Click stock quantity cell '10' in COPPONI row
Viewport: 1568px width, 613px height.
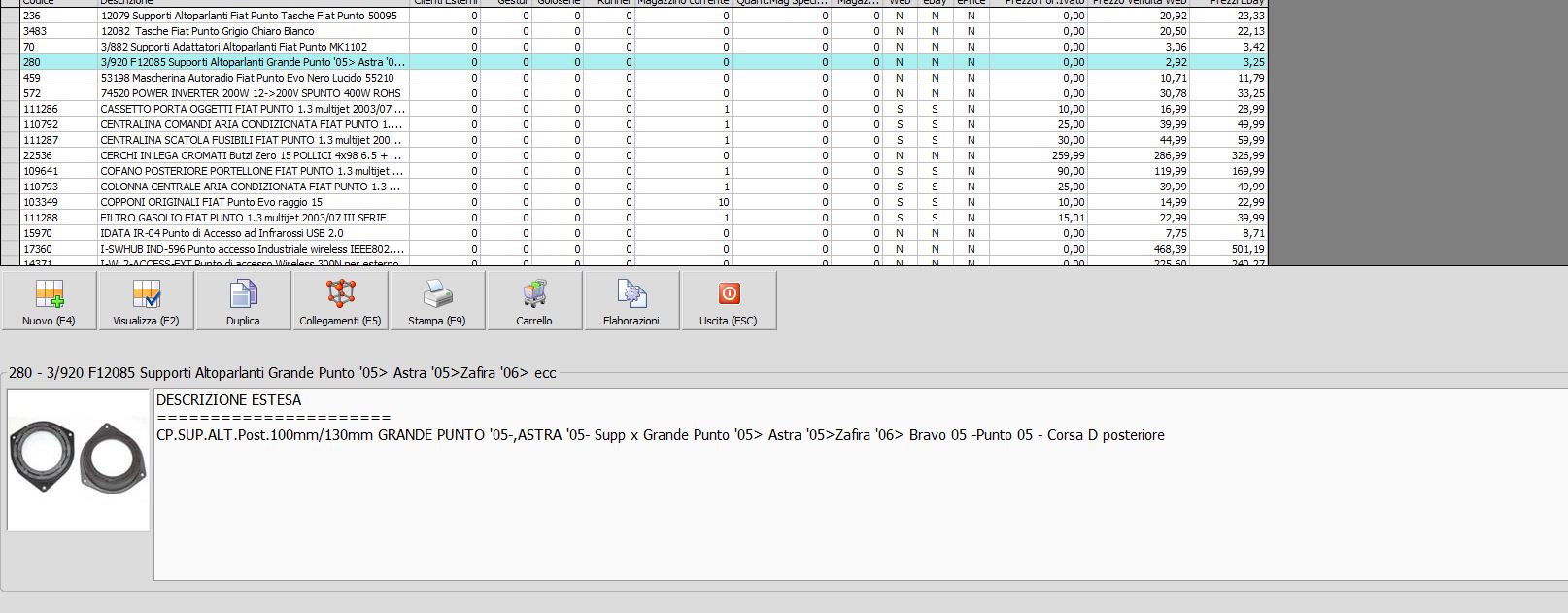pos(683,202)
